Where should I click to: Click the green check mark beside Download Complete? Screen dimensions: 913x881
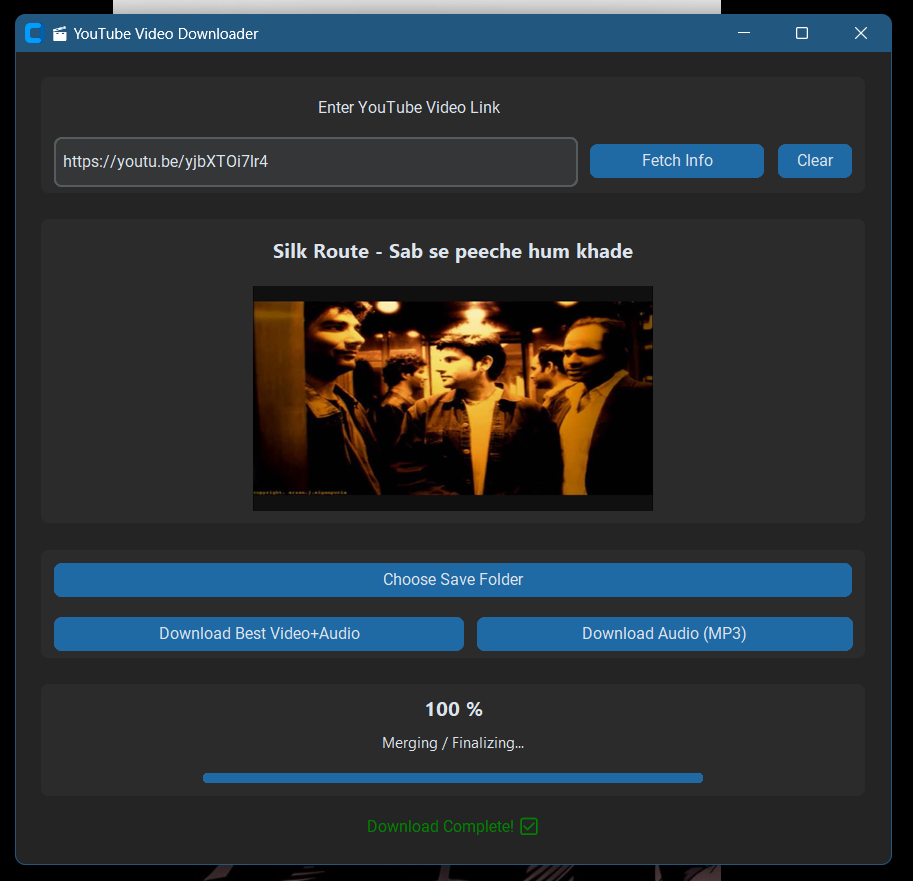click(529, 826)
